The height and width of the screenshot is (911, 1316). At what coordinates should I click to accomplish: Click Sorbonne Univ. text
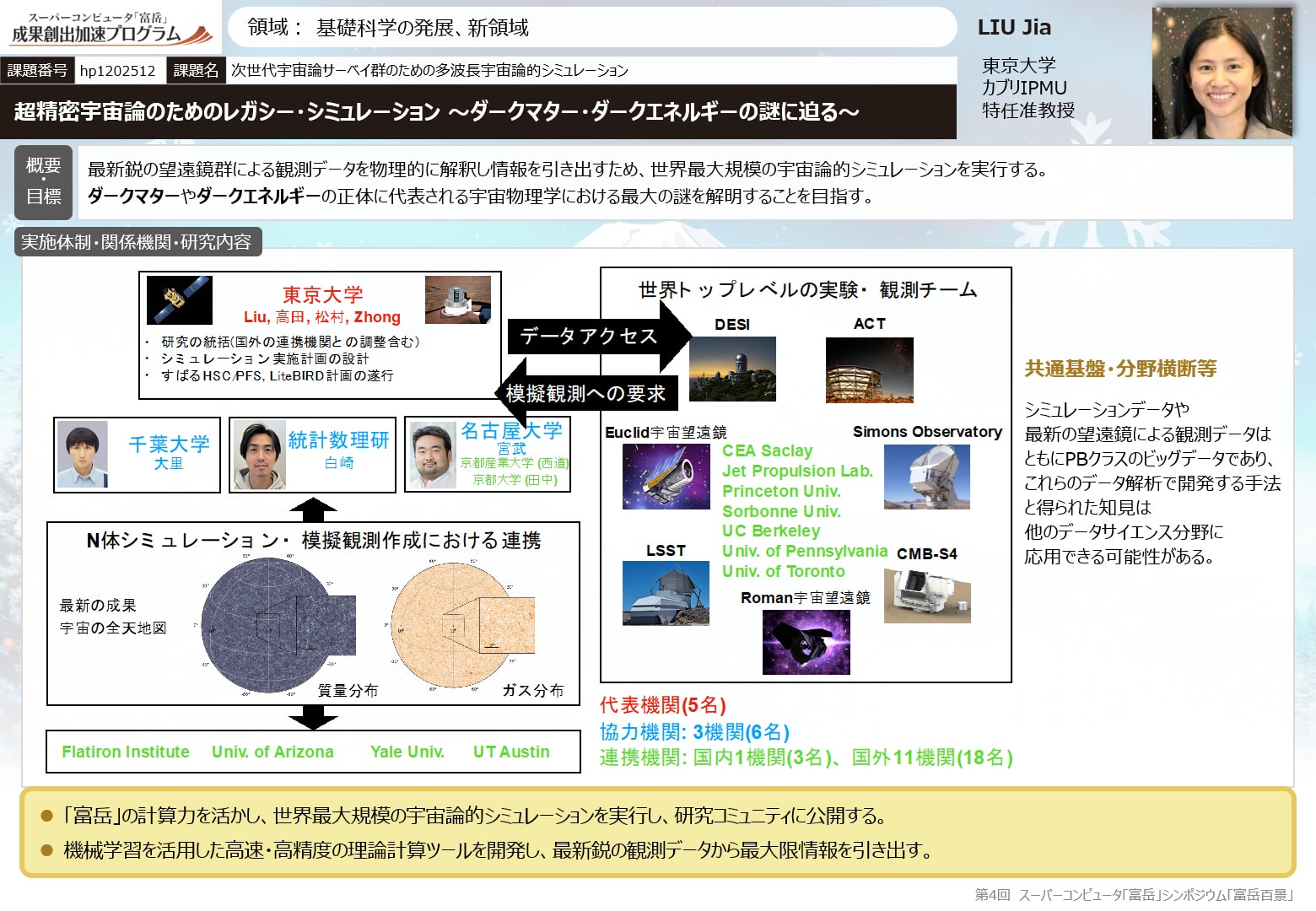coord(781,511)
